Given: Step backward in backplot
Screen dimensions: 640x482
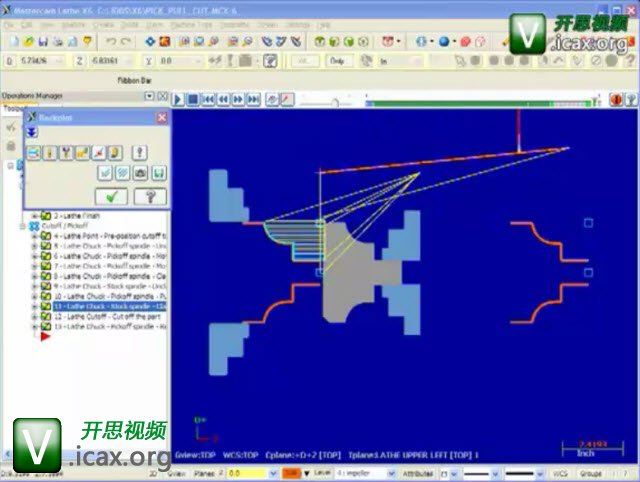Looking at the screenshot, I should [x=223, y=99].
